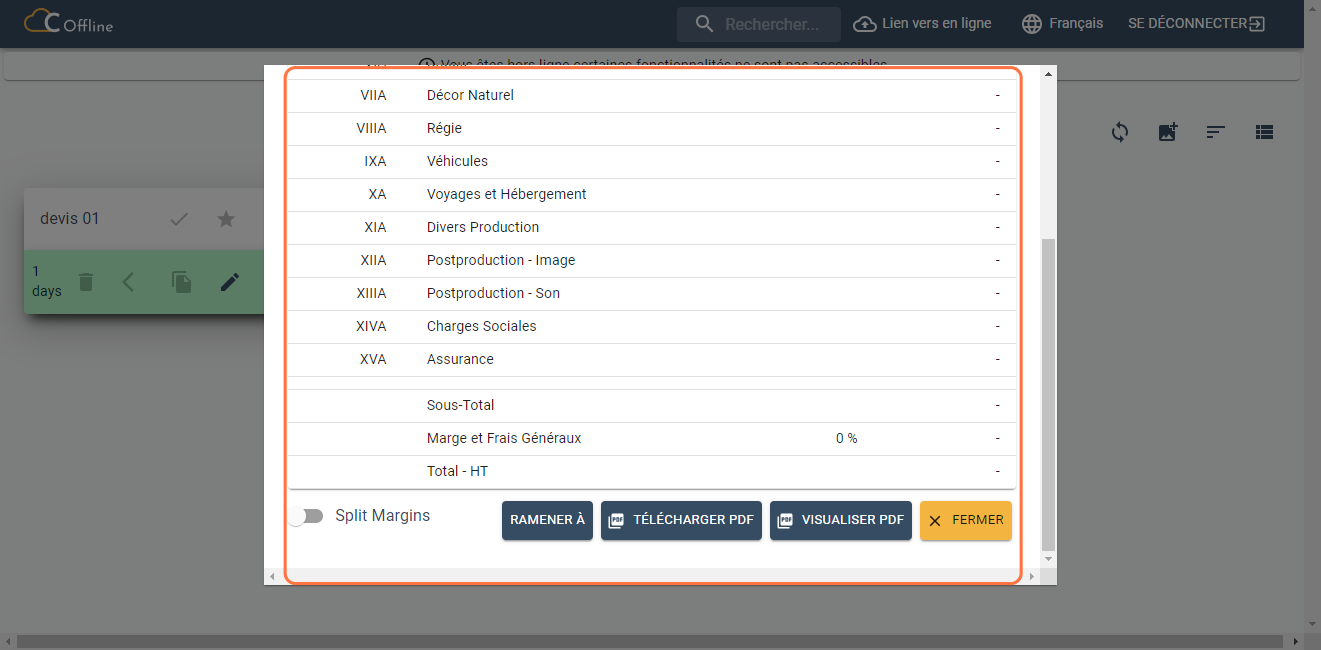1321x650 pixels.
Task: Select the Divers Production row
Action: (652, 228)
